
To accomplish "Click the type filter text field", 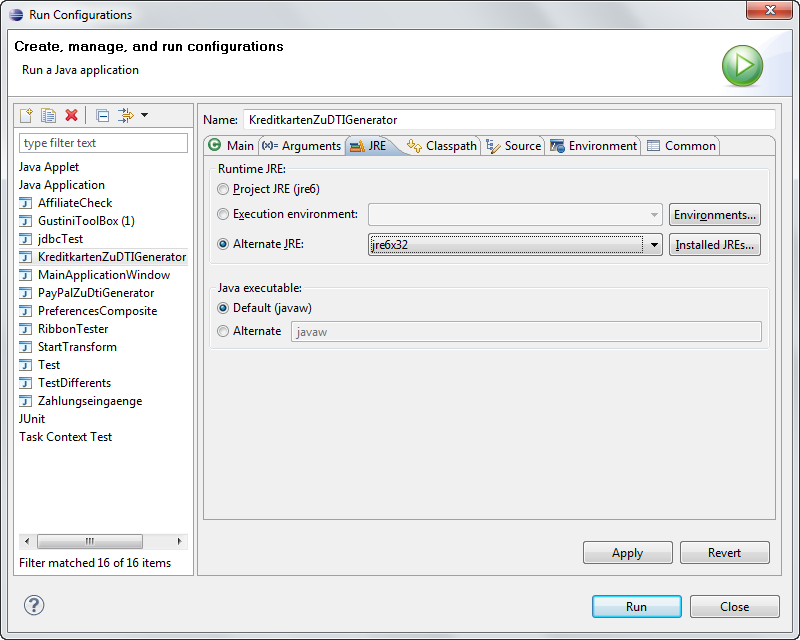I will pos(103,143).
